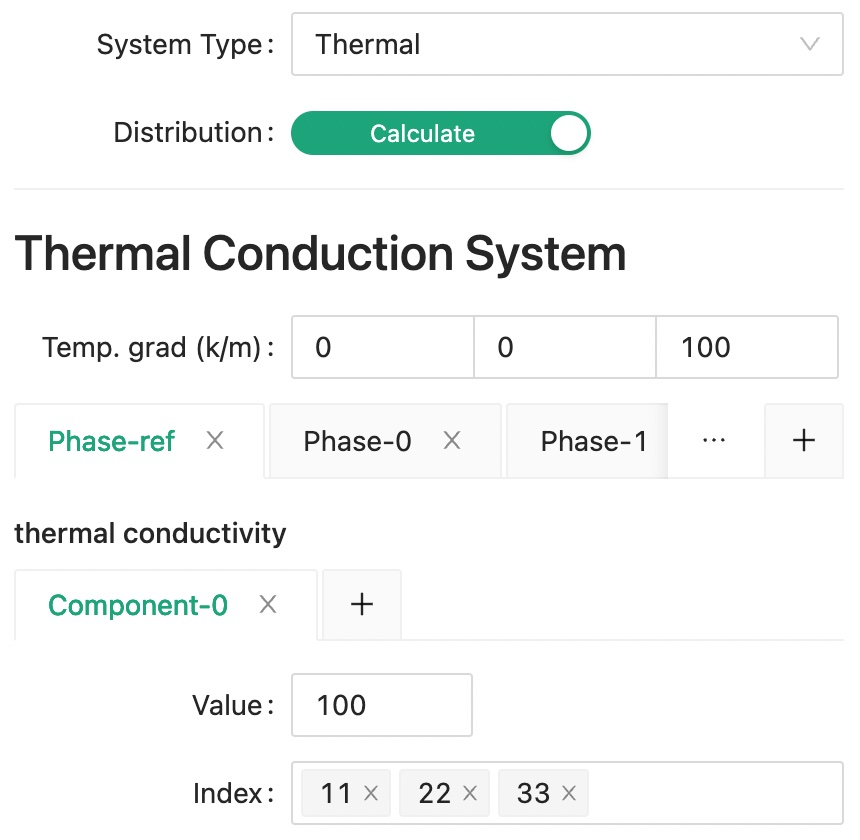Remove index tag 11

[371, 794]
